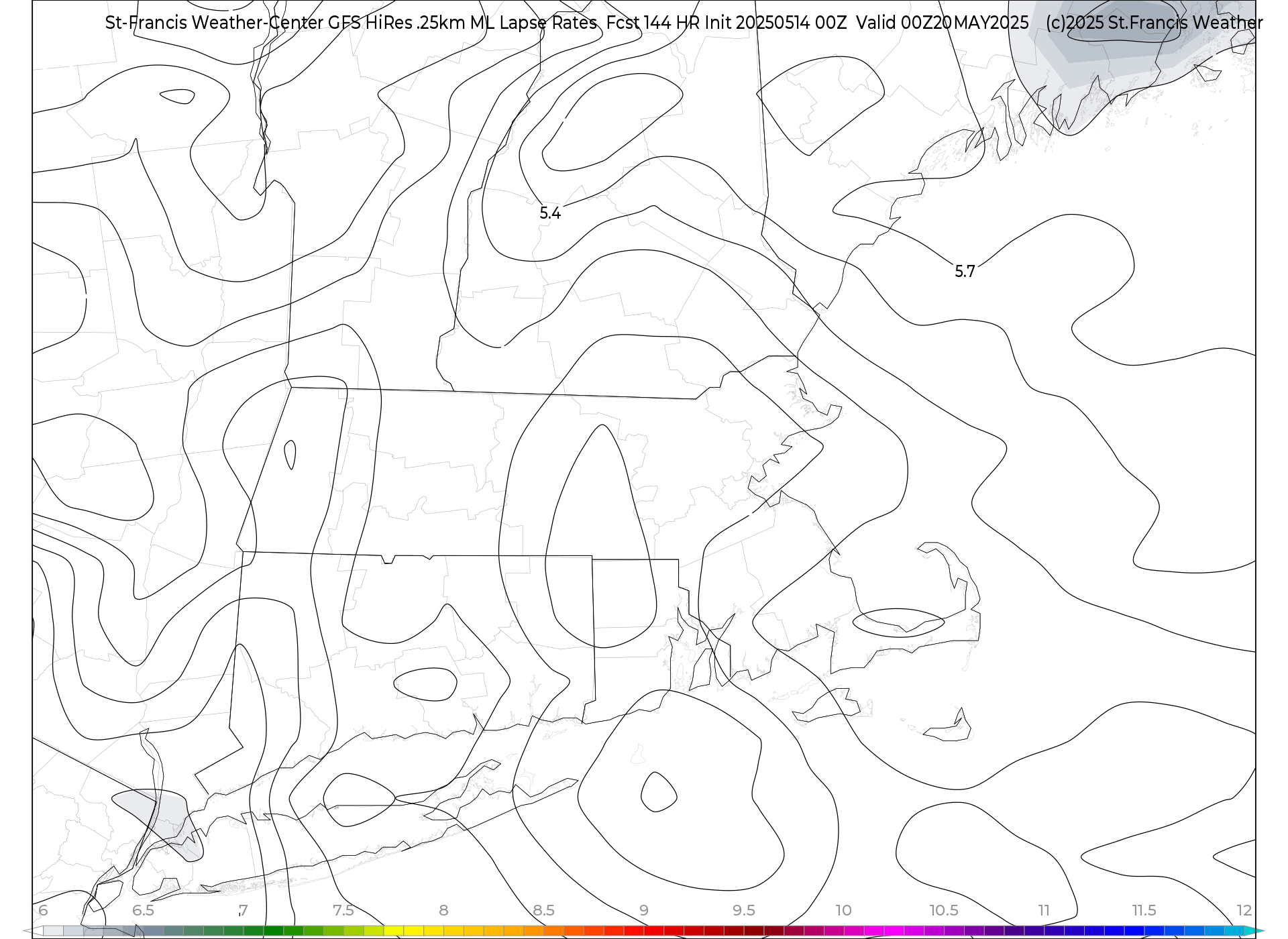Select the cyan arrow end of colorbar
This screenshot has height=939, width=1288.
tap(1254, 931)
